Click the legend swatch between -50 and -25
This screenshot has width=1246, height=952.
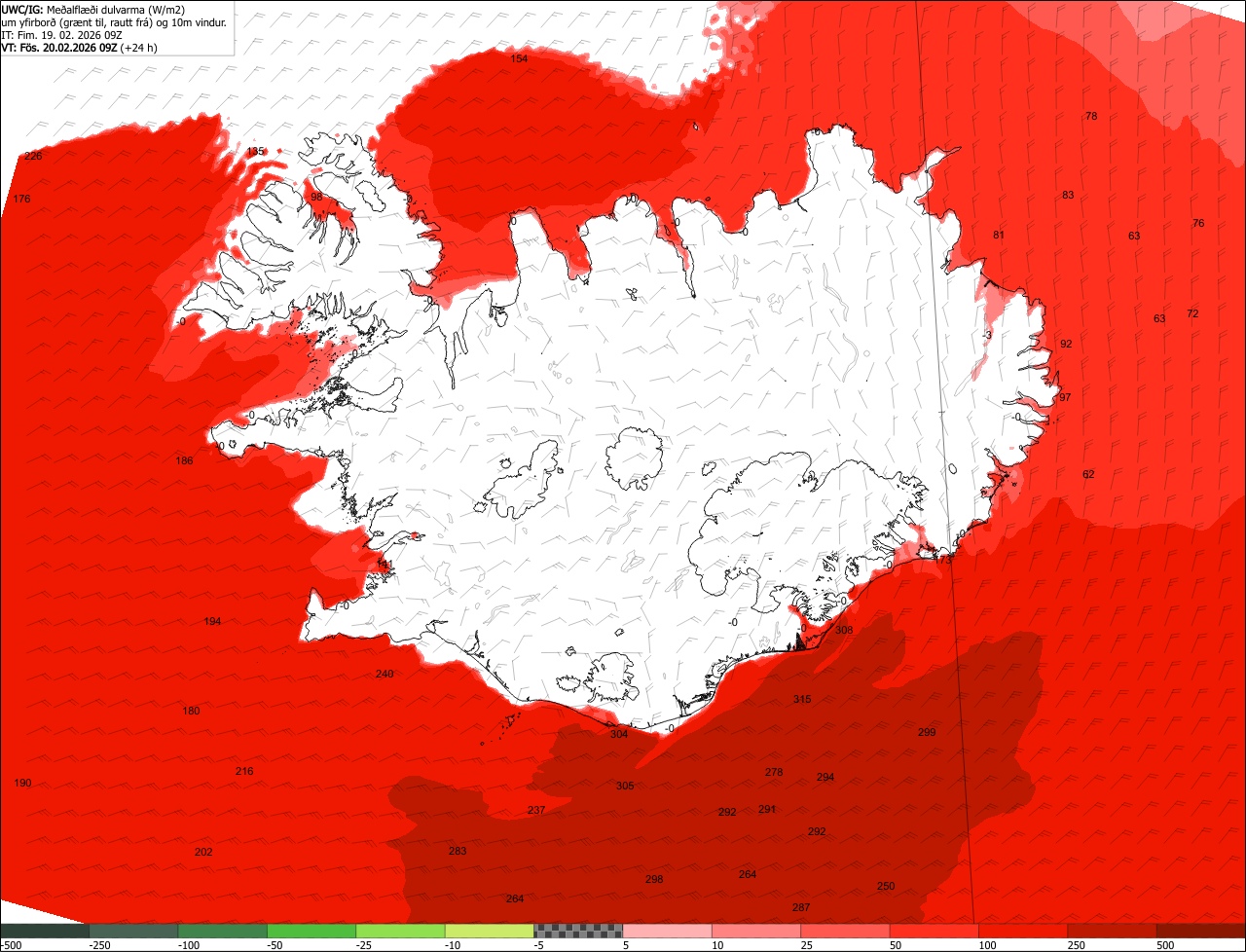click(311, 931)
